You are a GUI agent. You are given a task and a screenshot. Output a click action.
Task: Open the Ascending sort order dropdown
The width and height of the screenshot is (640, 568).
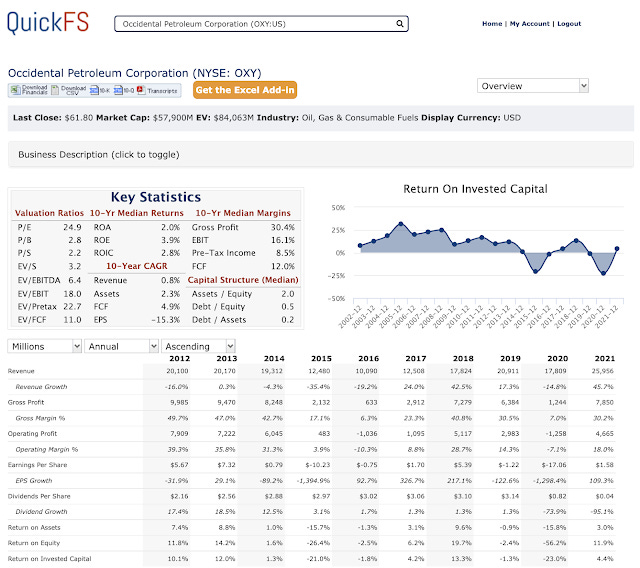[198, 346]
